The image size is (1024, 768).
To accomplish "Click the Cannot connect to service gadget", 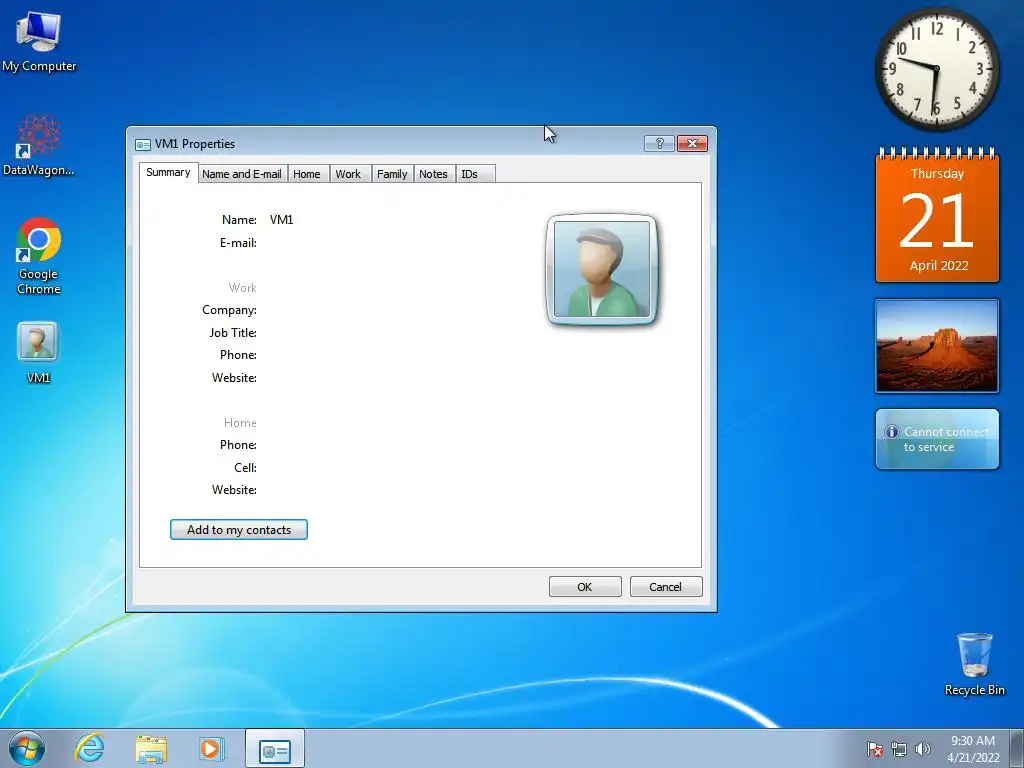I will [937, 439].
